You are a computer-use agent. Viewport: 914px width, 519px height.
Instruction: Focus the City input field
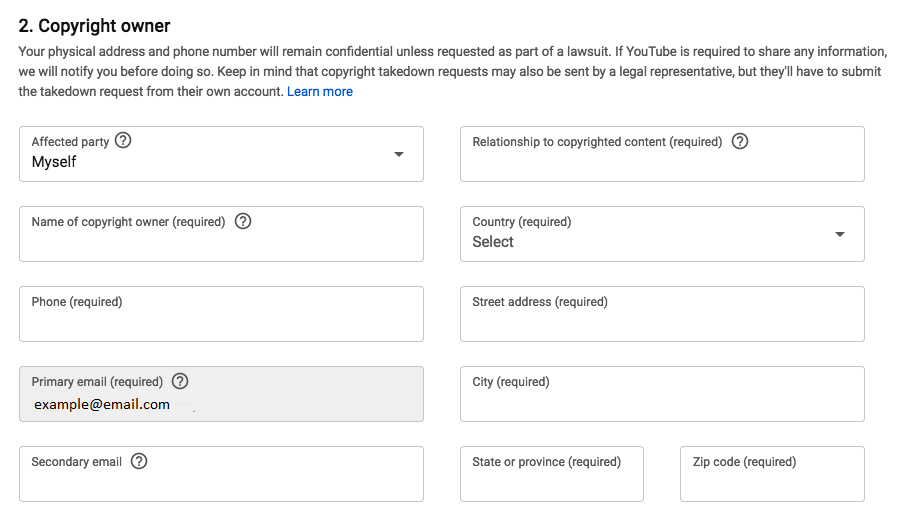click(x=662, y=400)
